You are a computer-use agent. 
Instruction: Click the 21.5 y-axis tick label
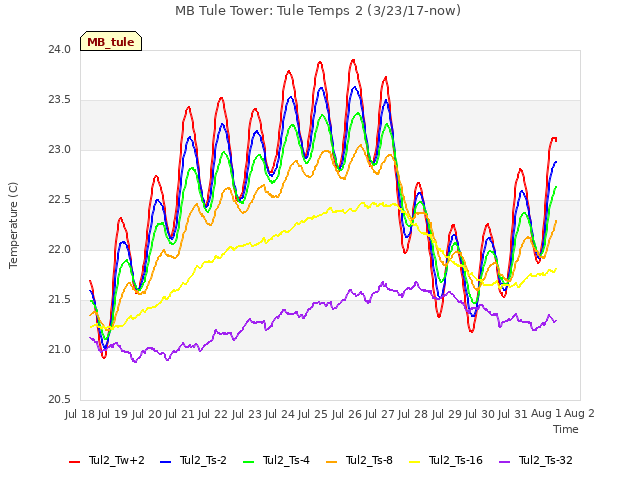[x=60, y=300]
